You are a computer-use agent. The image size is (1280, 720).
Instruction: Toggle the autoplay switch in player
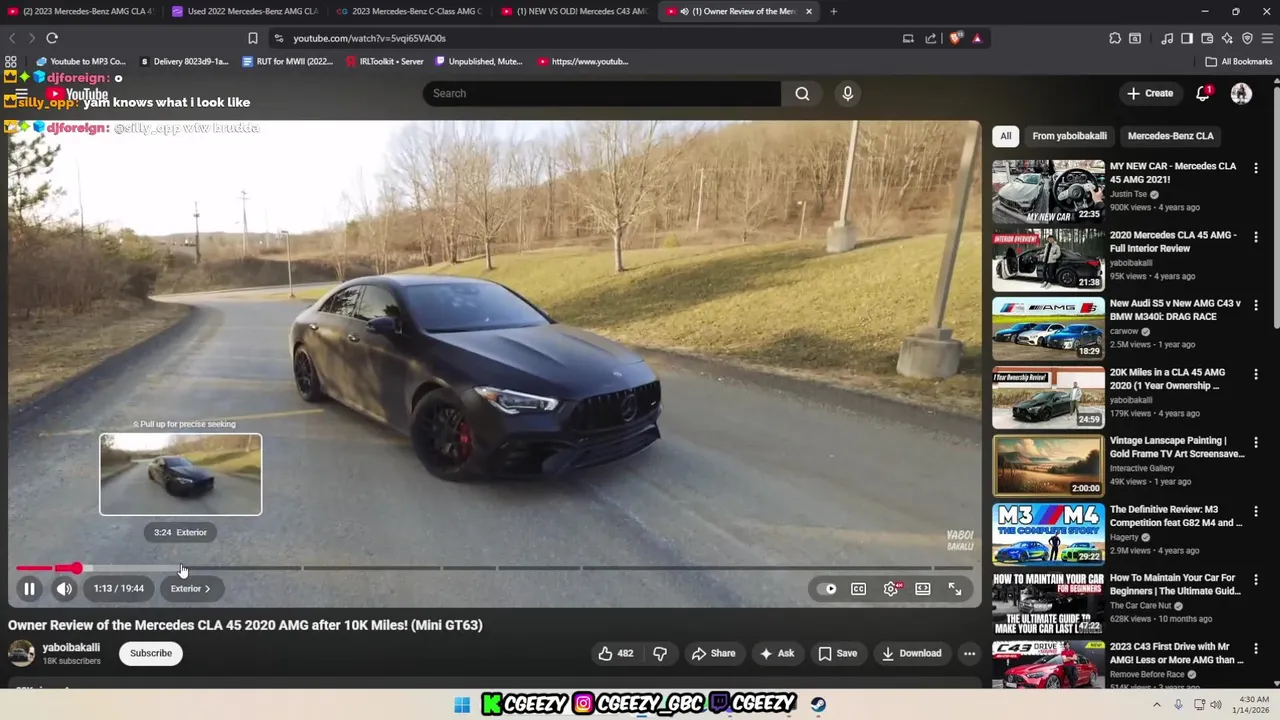[x=826, y=589]
